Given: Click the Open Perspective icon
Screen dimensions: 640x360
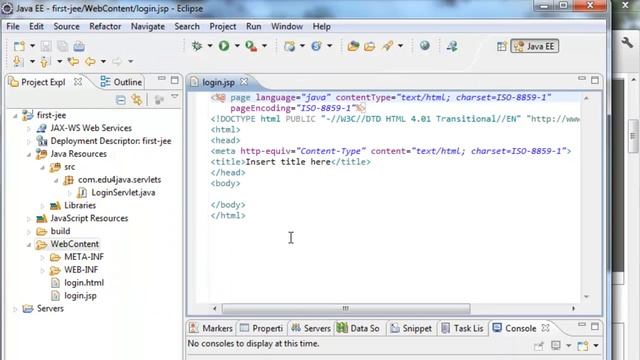Looking at the screenshot, I should (x=501, y=46).
